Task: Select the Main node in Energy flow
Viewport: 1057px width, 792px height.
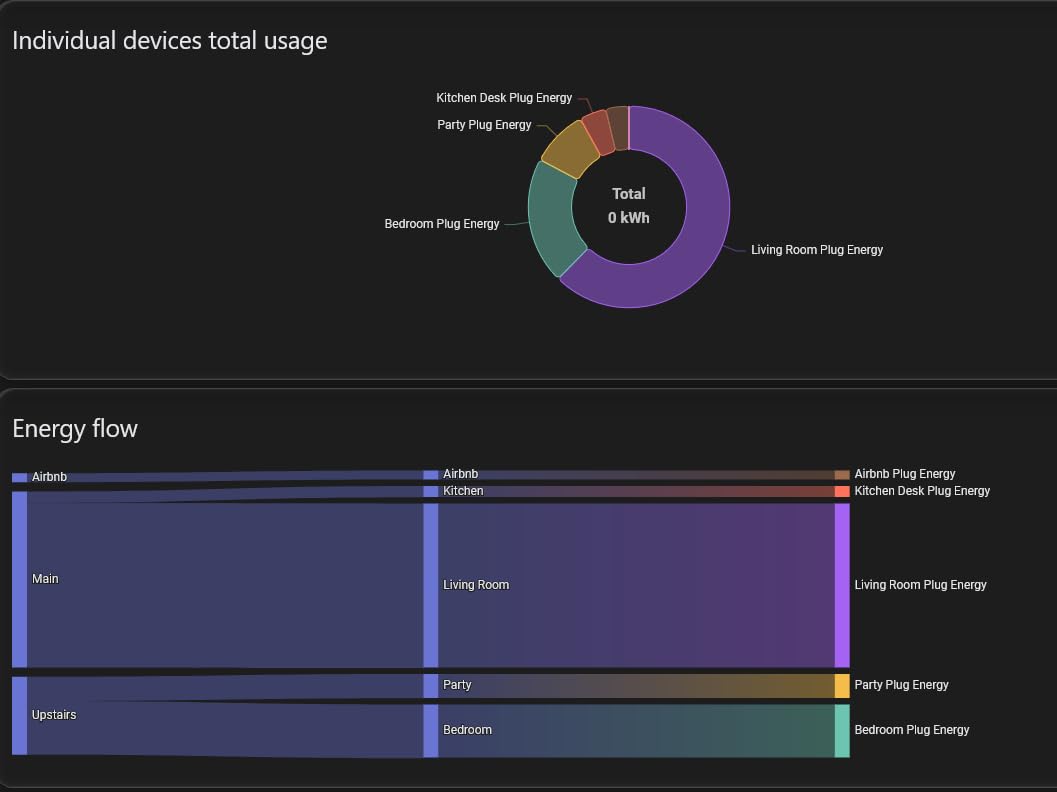Action: 19,579
